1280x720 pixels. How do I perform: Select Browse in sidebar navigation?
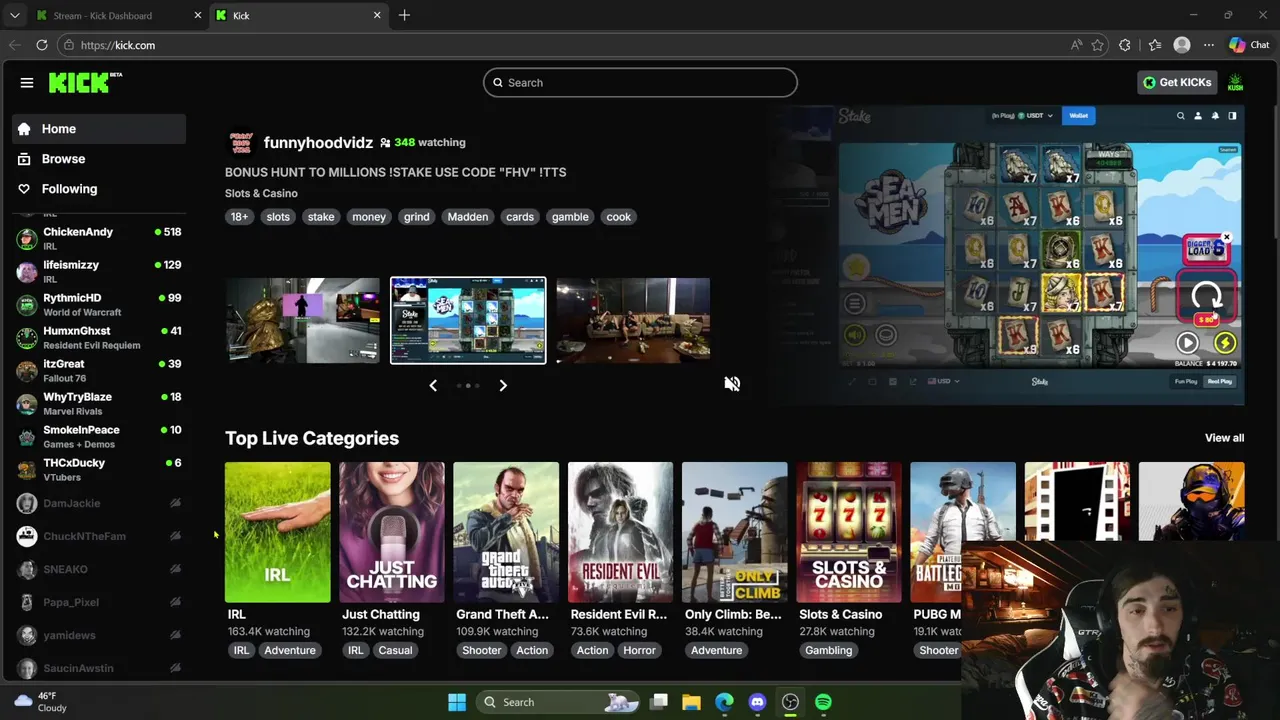click(x=99, y=159)
